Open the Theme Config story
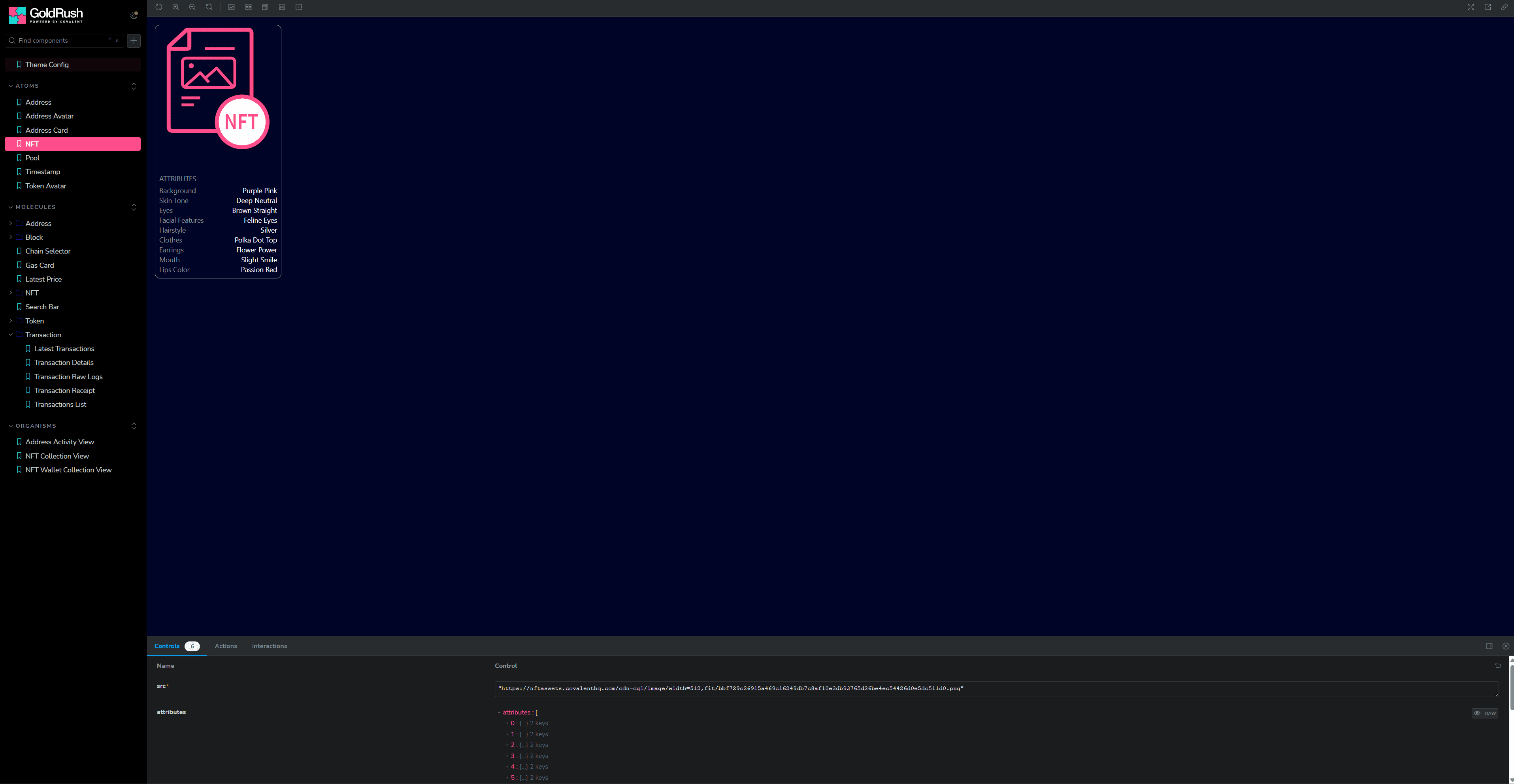The image size is (1514, 784). (x=47, y=65)
